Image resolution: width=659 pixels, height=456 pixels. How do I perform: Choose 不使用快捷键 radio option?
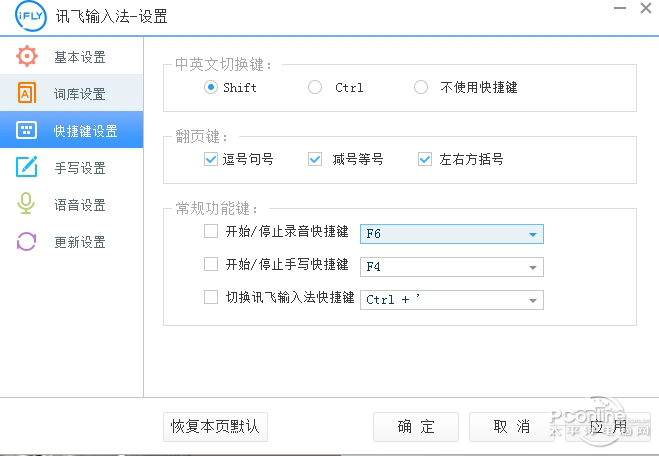point(421,87)
